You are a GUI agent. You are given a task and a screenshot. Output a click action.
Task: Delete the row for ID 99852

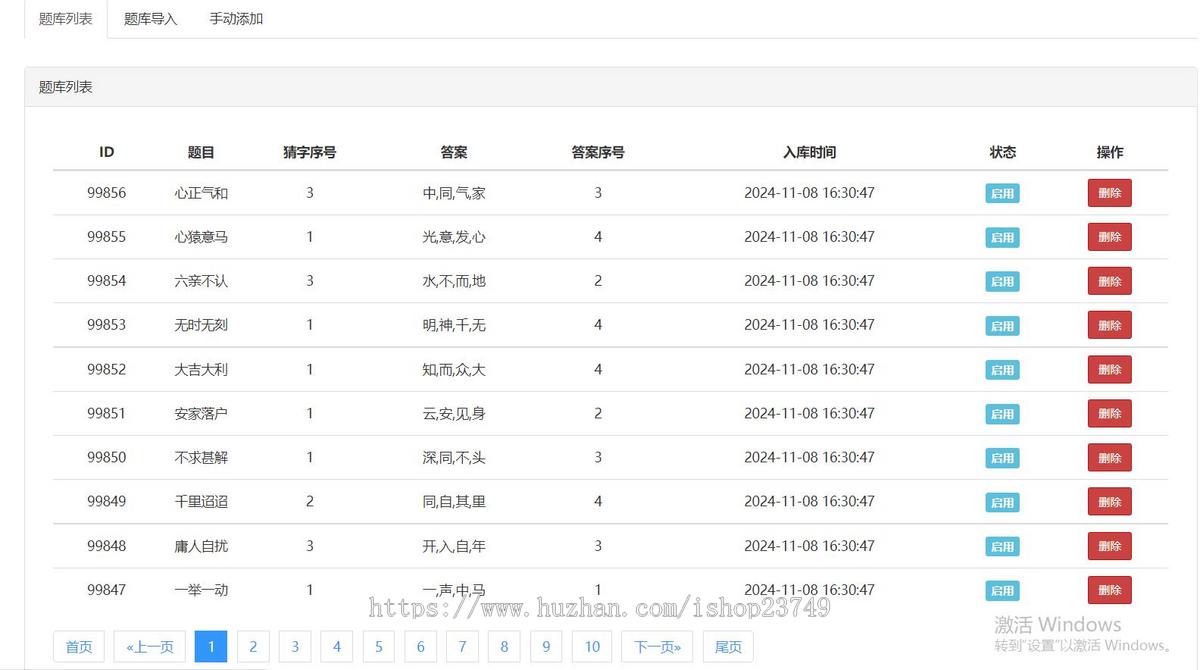pyautogui.click(x=1109, y=369)
